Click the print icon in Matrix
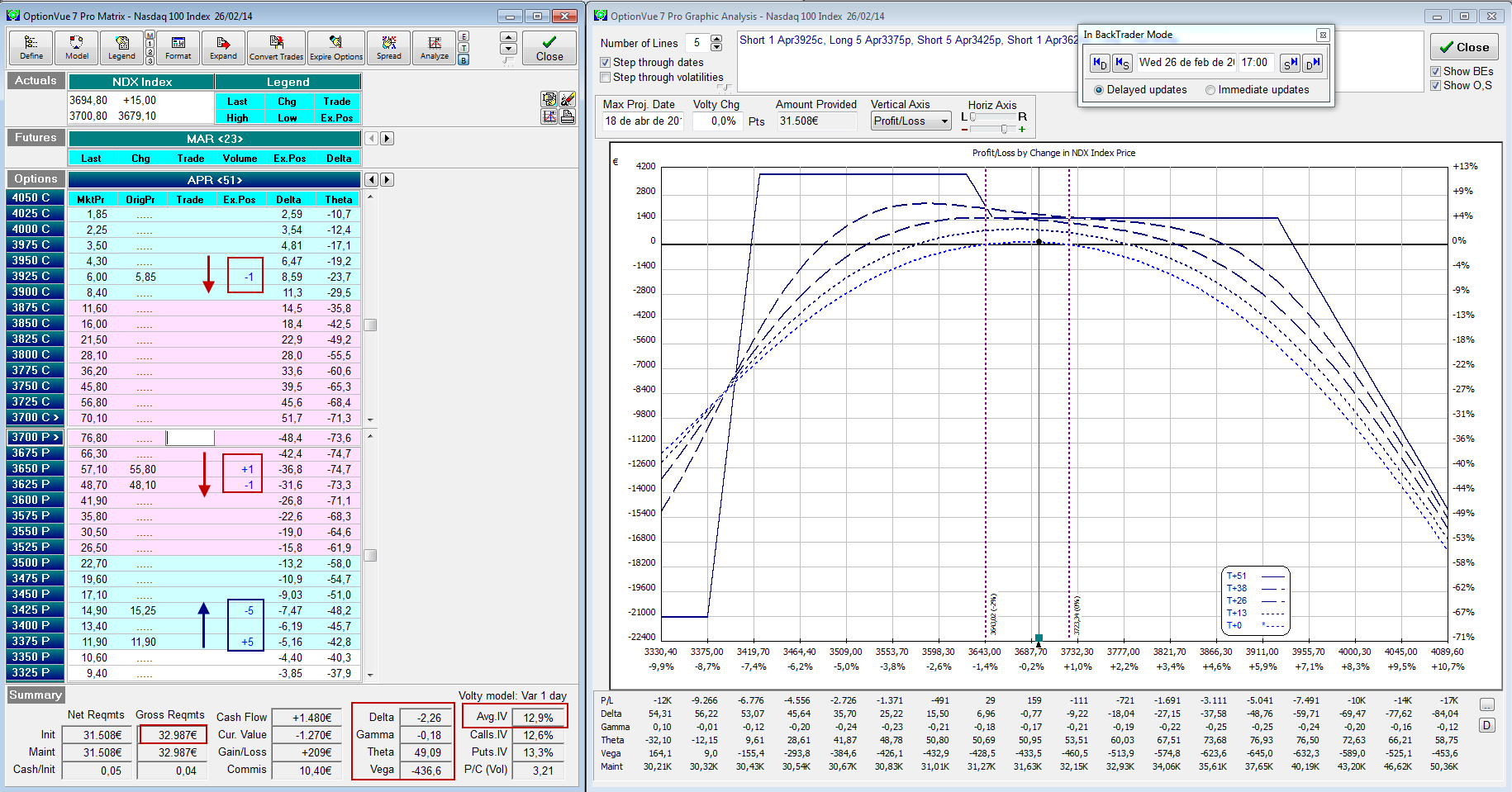Viewport: 1512px width, 792px height. tap(568, 116)
